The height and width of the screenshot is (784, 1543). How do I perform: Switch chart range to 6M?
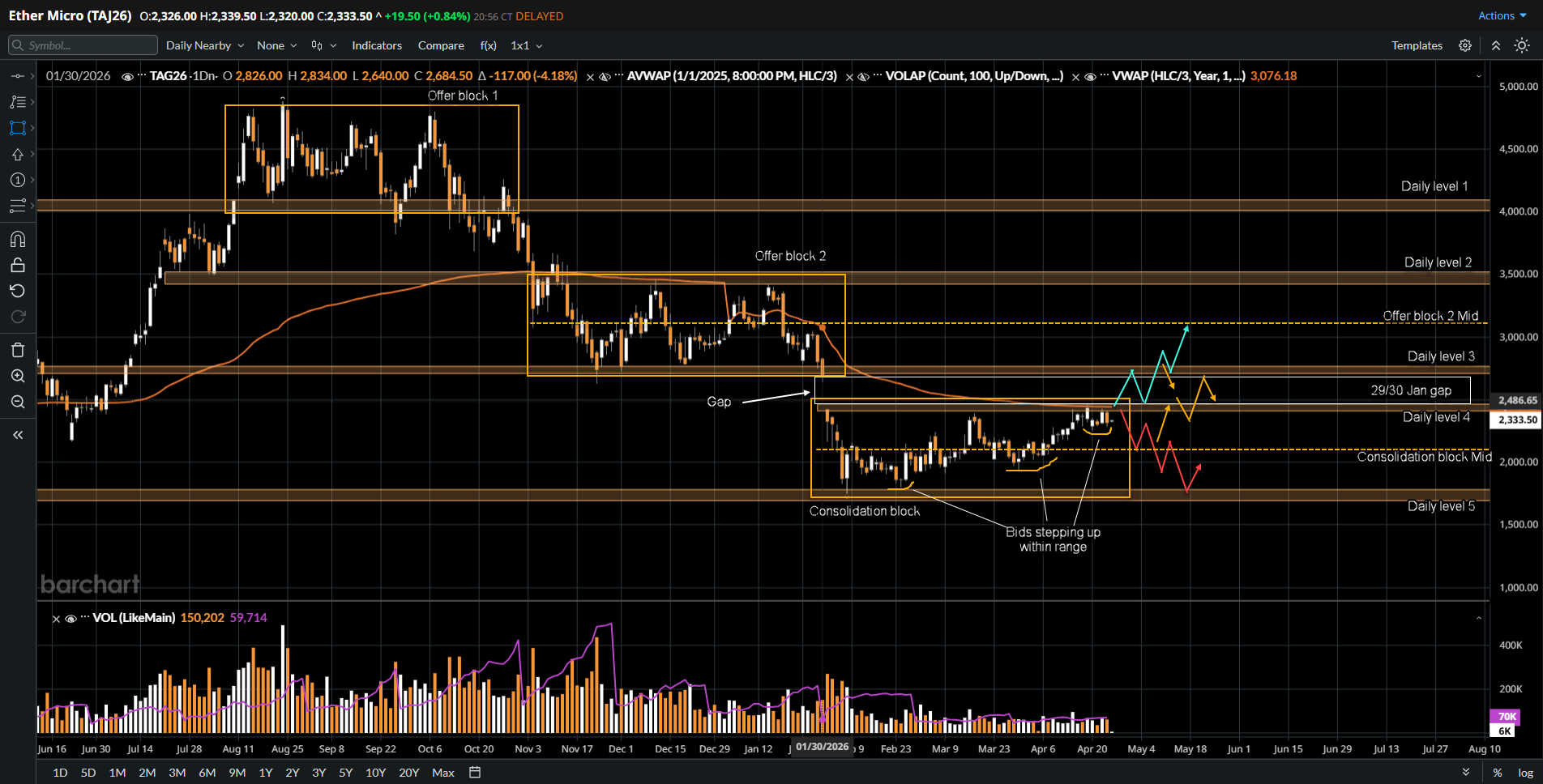207,773
